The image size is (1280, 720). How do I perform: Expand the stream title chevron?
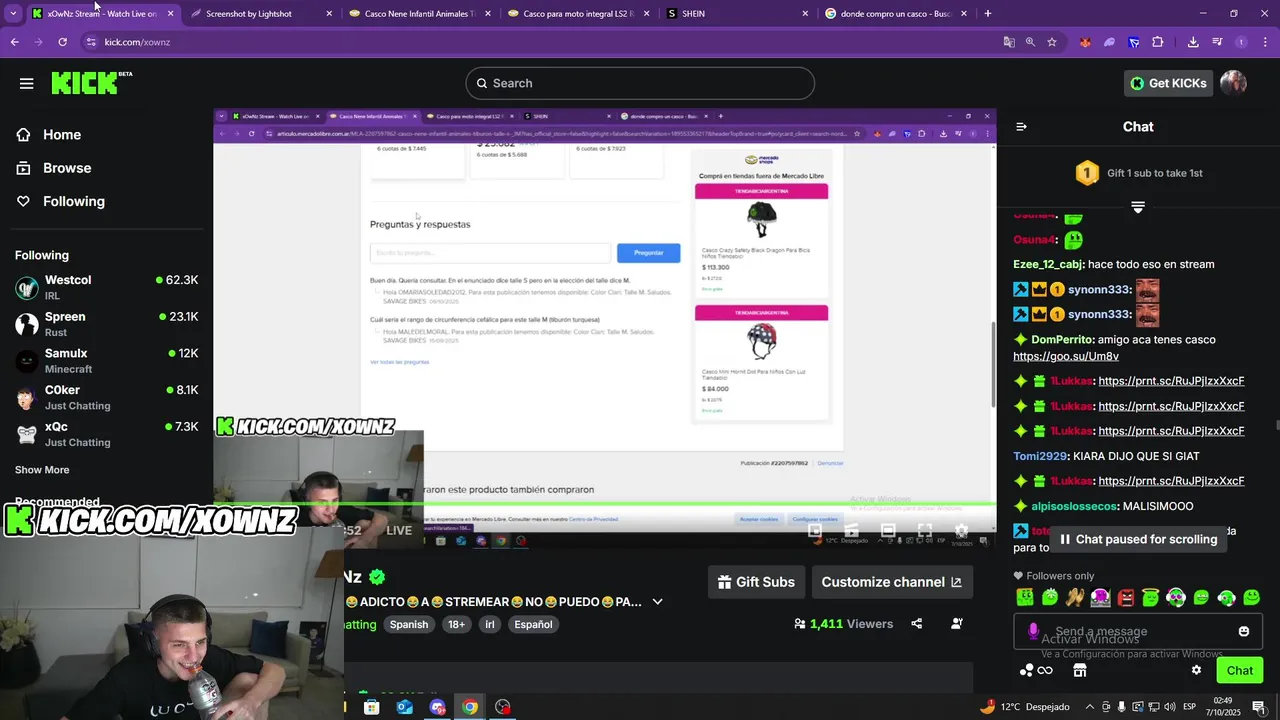tap(657, 602)
